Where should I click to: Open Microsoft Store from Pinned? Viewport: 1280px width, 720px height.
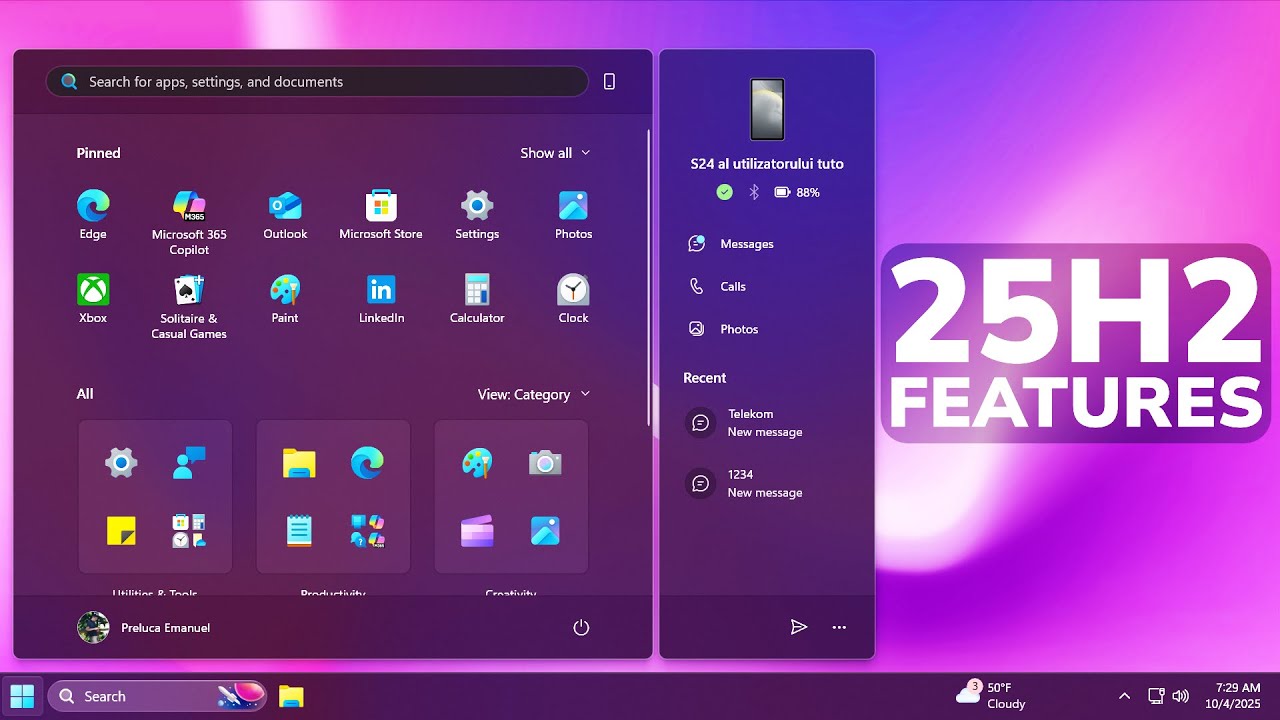381,215
